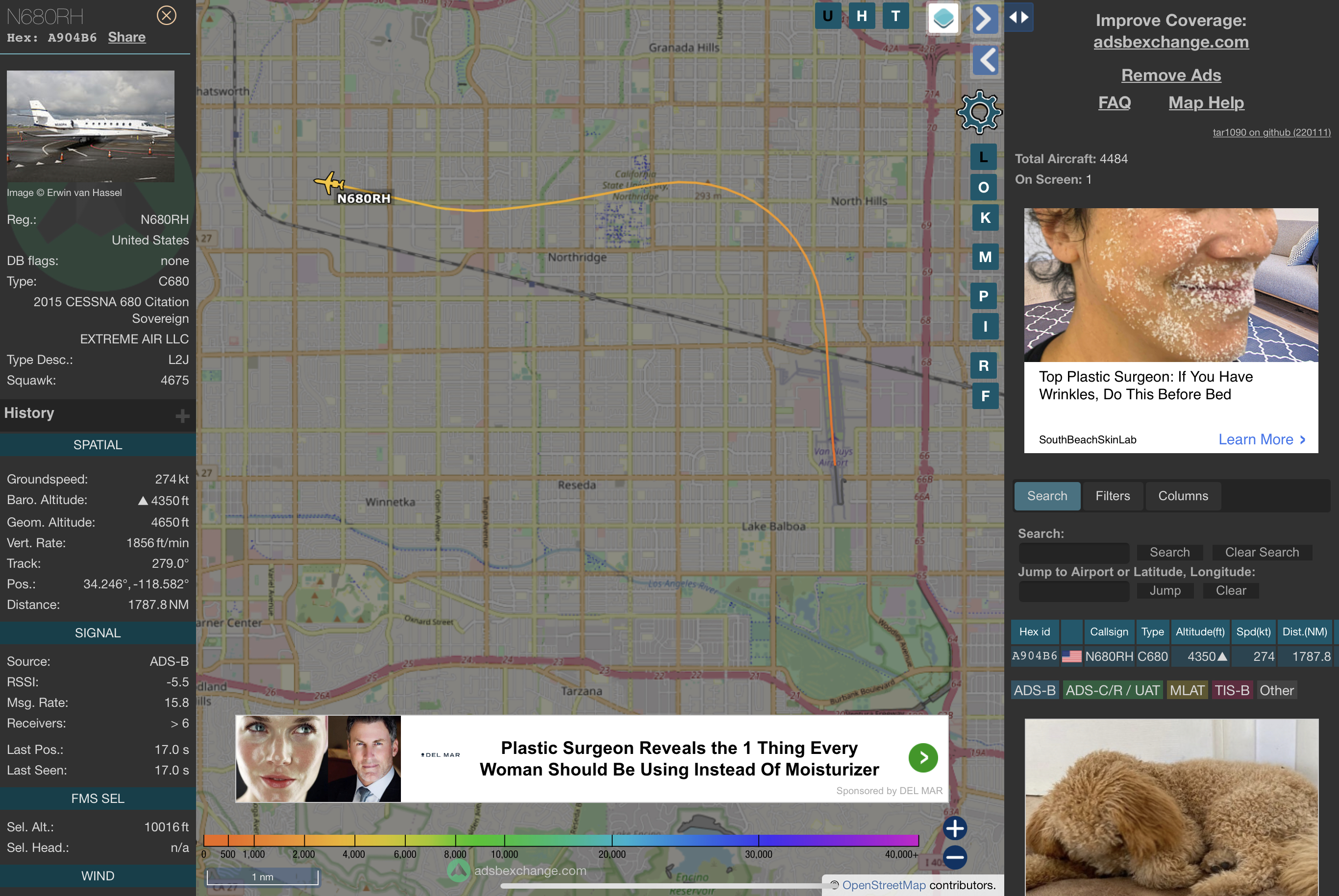Click the Search button
Viewport: 1339px width, 896px height.
[x=1169, y=553]
